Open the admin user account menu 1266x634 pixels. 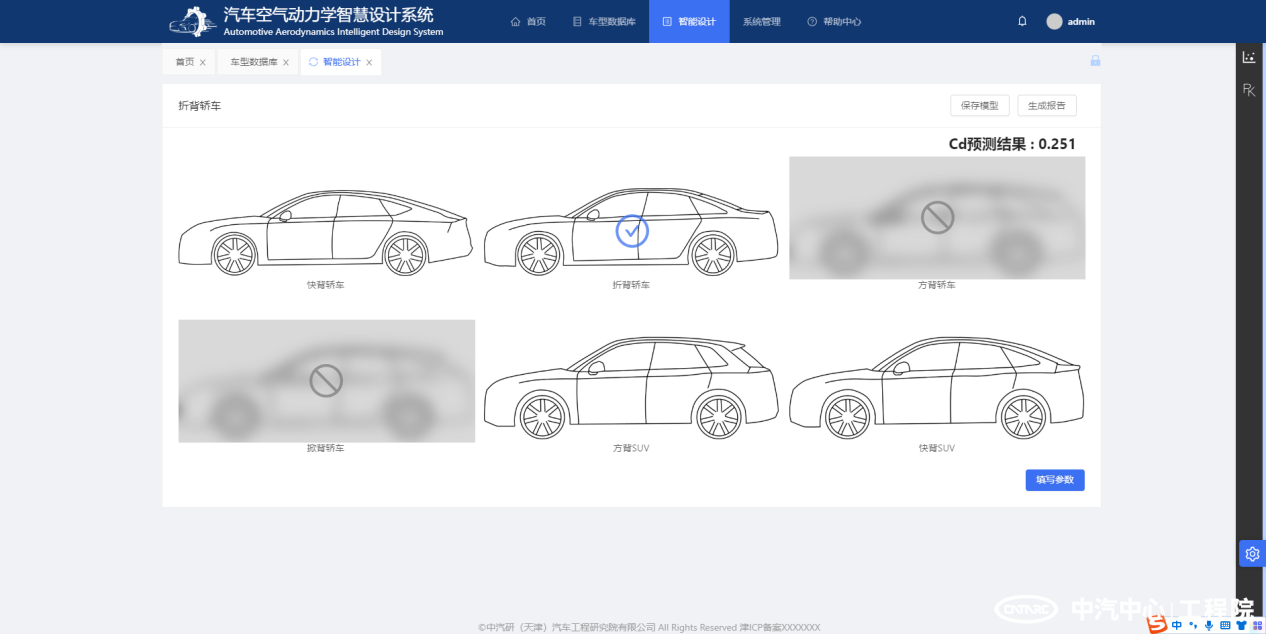tap(1070, 21)
